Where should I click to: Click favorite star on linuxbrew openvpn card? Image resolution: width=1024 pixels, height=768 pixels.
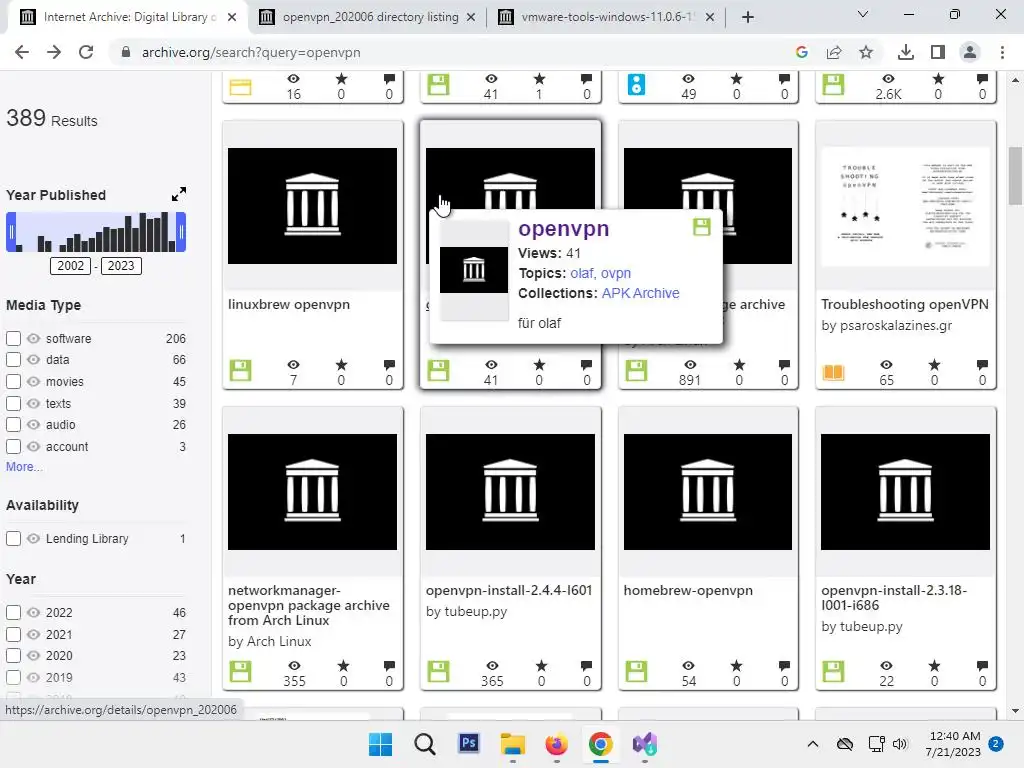(341, 364)
